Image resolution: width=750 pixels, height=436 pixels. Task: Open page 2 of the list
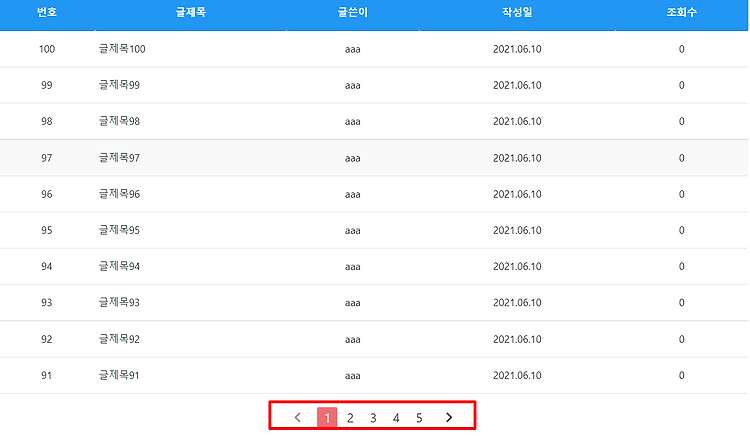(x=350, y=418)
